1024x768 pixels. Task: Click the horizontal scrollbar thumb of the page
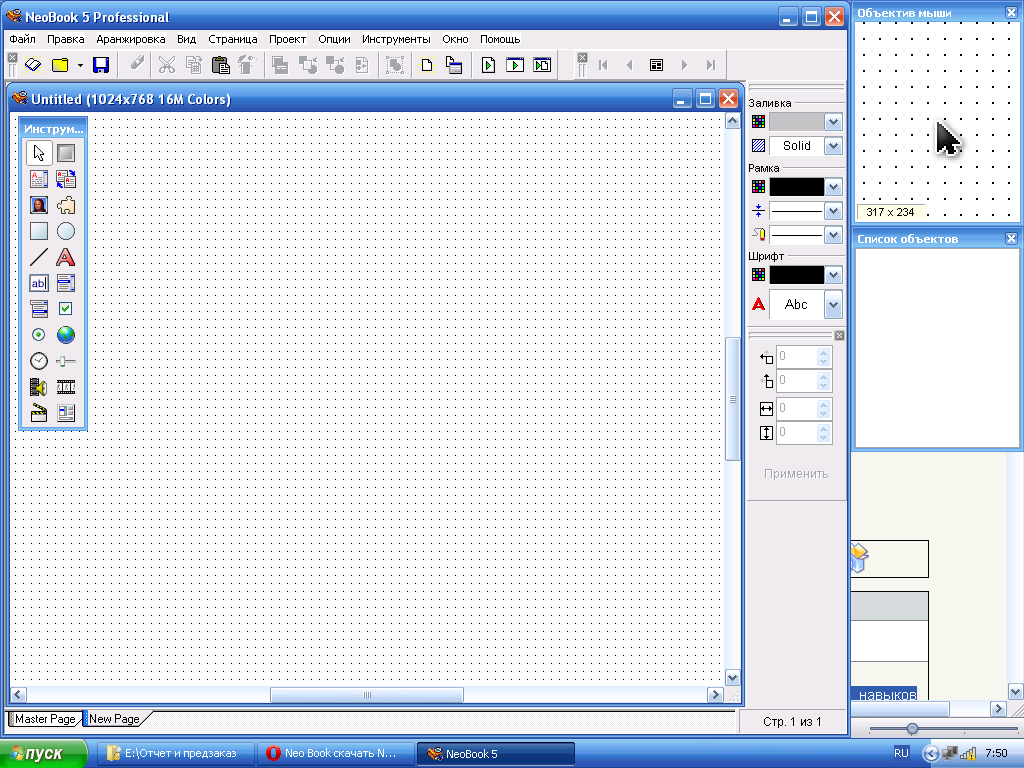(x=366, y=695)
